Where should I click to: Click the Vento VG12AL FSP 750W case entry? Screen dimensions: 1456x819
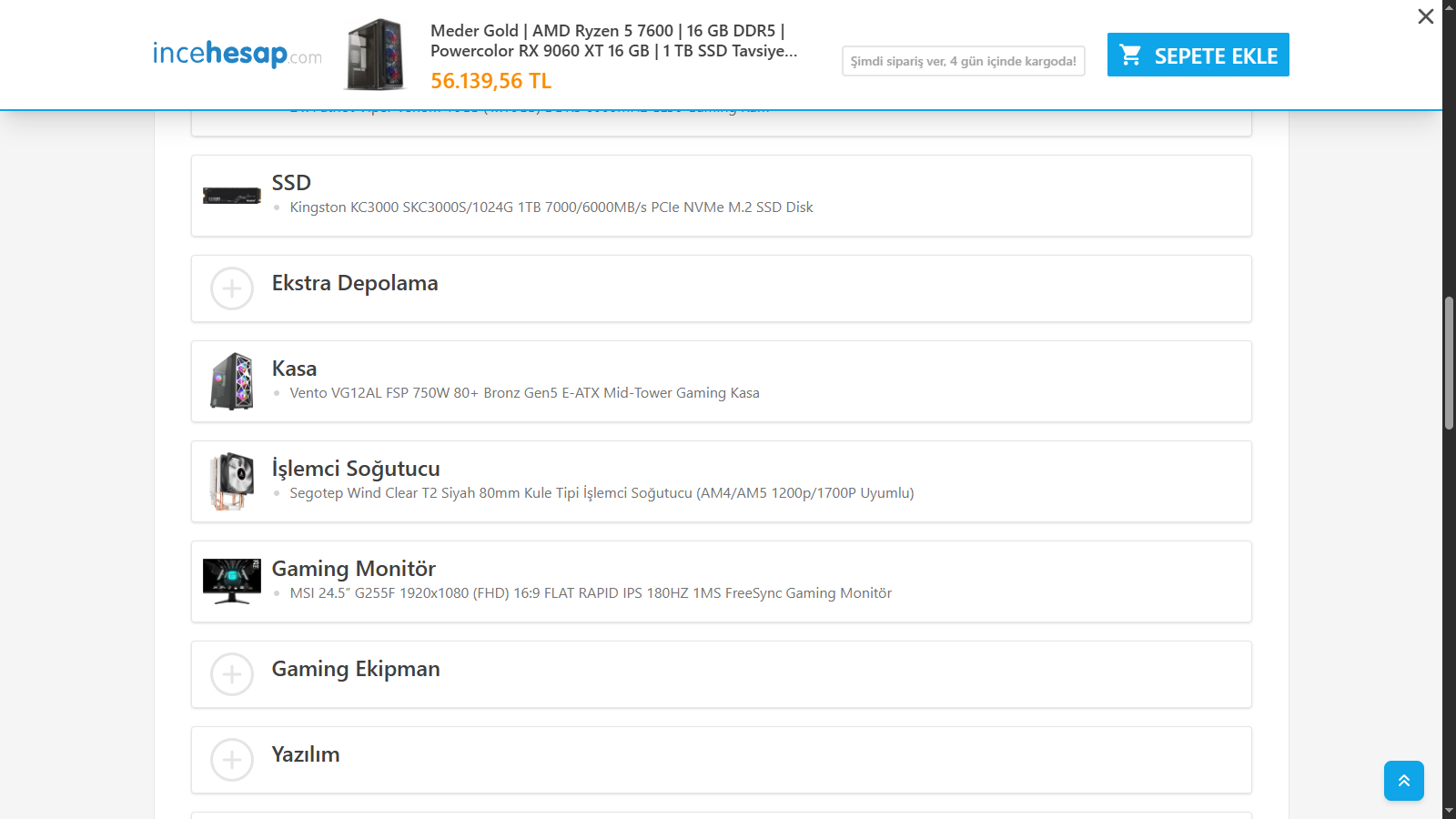click(524, 393)
